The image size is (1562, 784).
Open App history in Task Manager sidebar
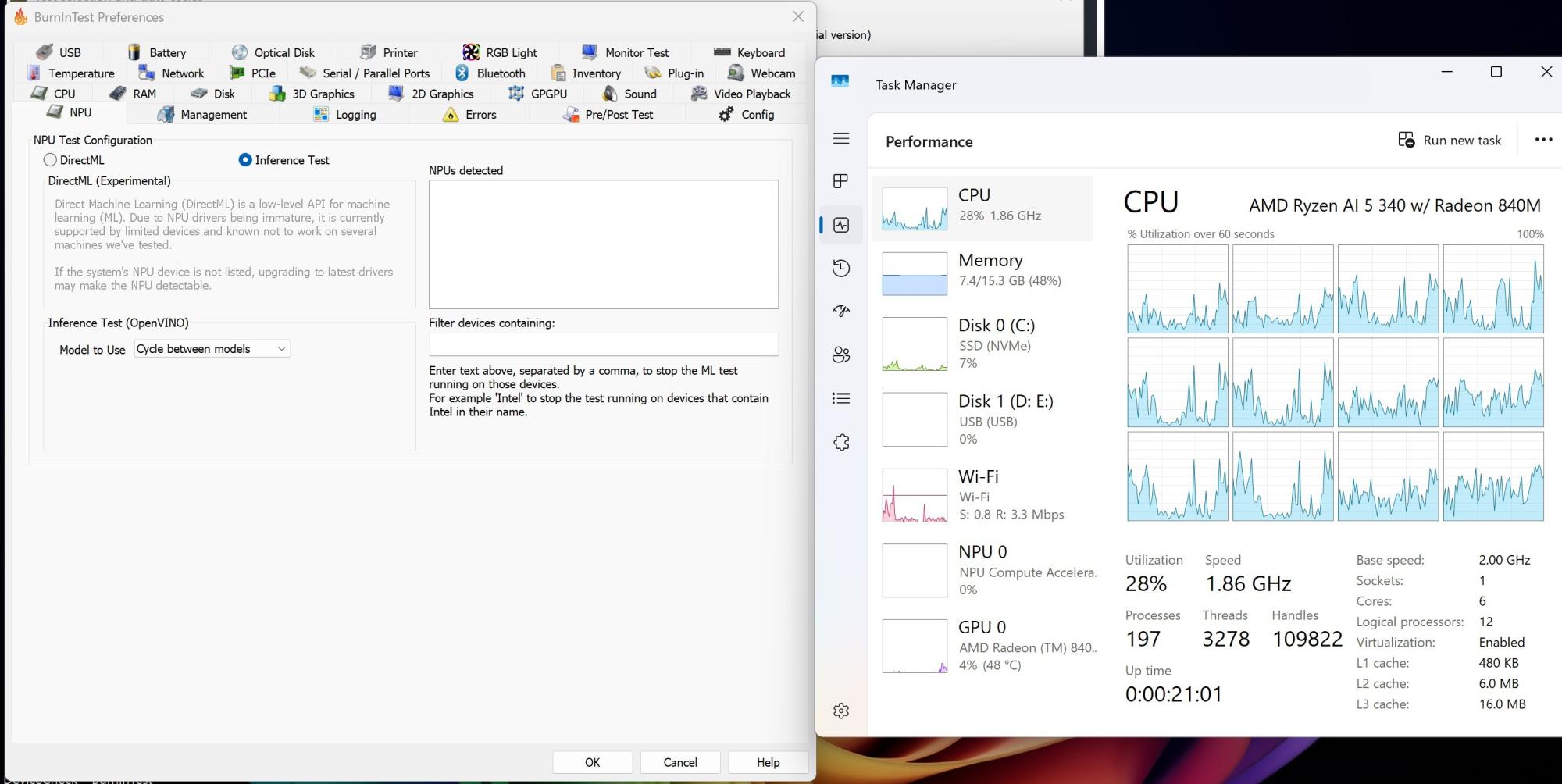click(x=841, y=269)
